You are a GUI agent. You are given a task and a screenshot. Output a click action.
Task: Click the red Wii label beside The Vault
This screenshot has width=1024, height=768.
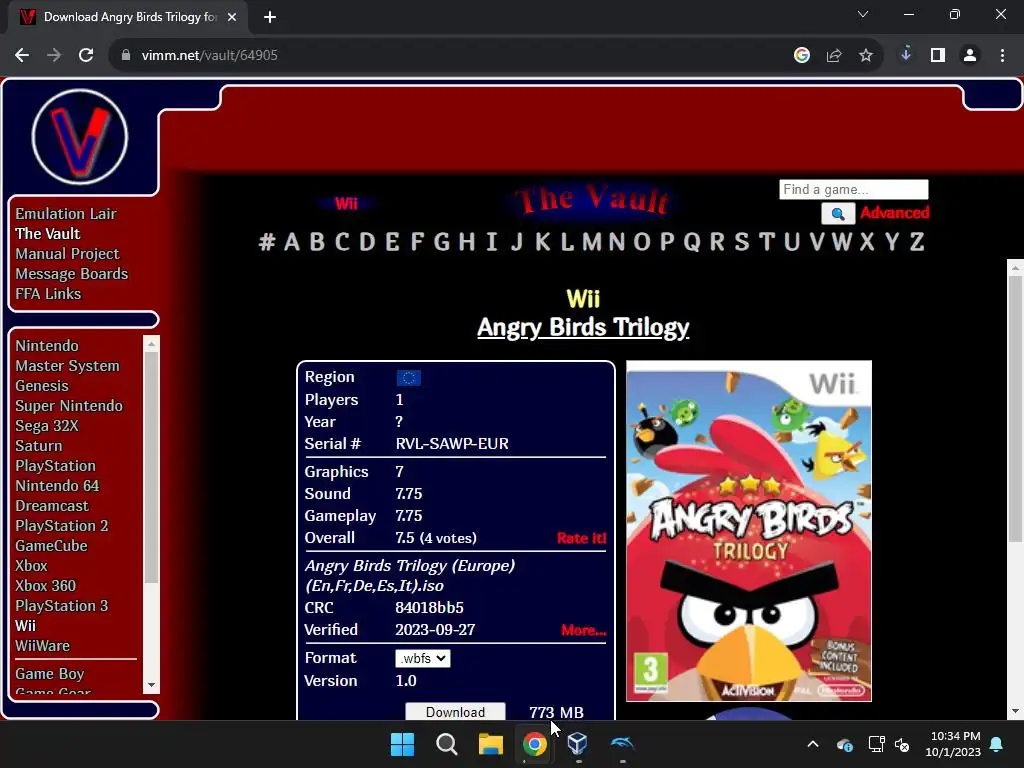pos(346,204)
